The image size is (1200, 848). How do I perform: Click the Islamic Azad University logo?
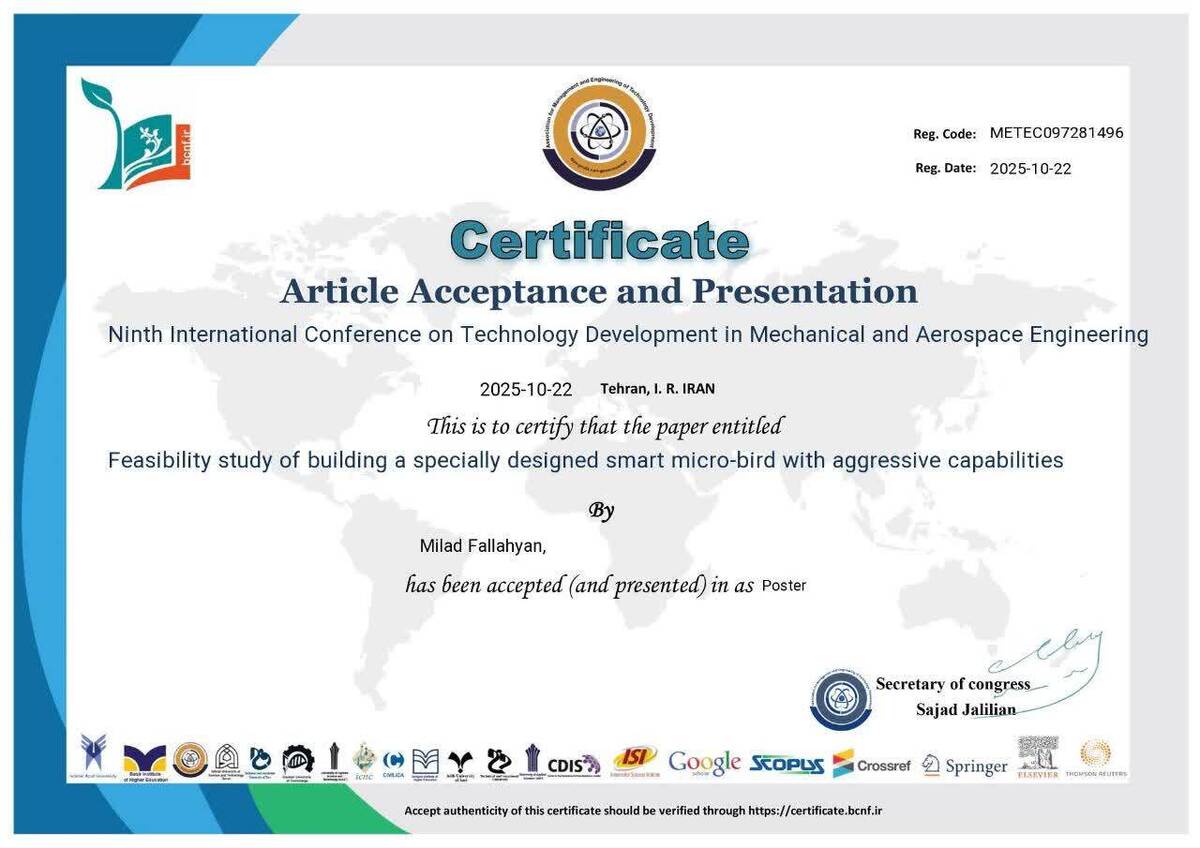point(93,758)
